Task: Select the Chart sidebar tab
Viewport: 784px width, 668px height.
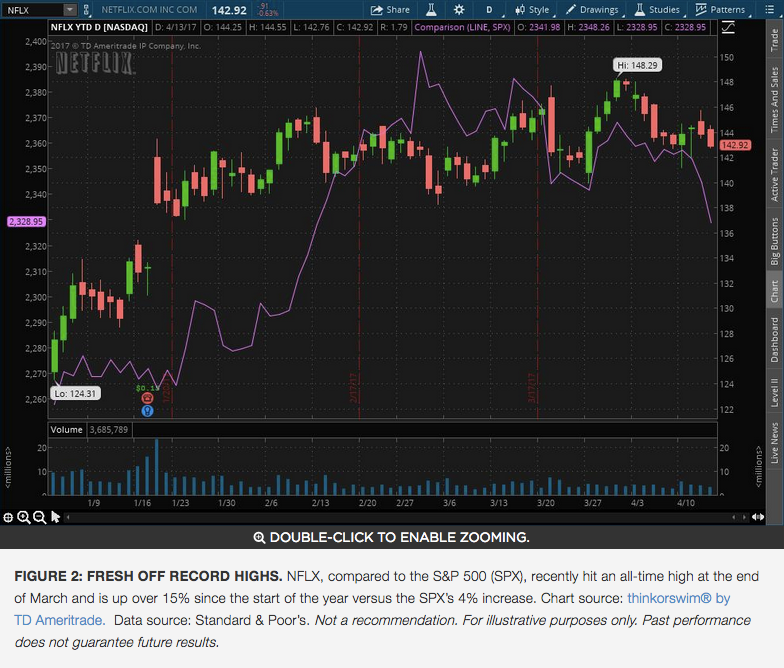Action: pos(774,291)
